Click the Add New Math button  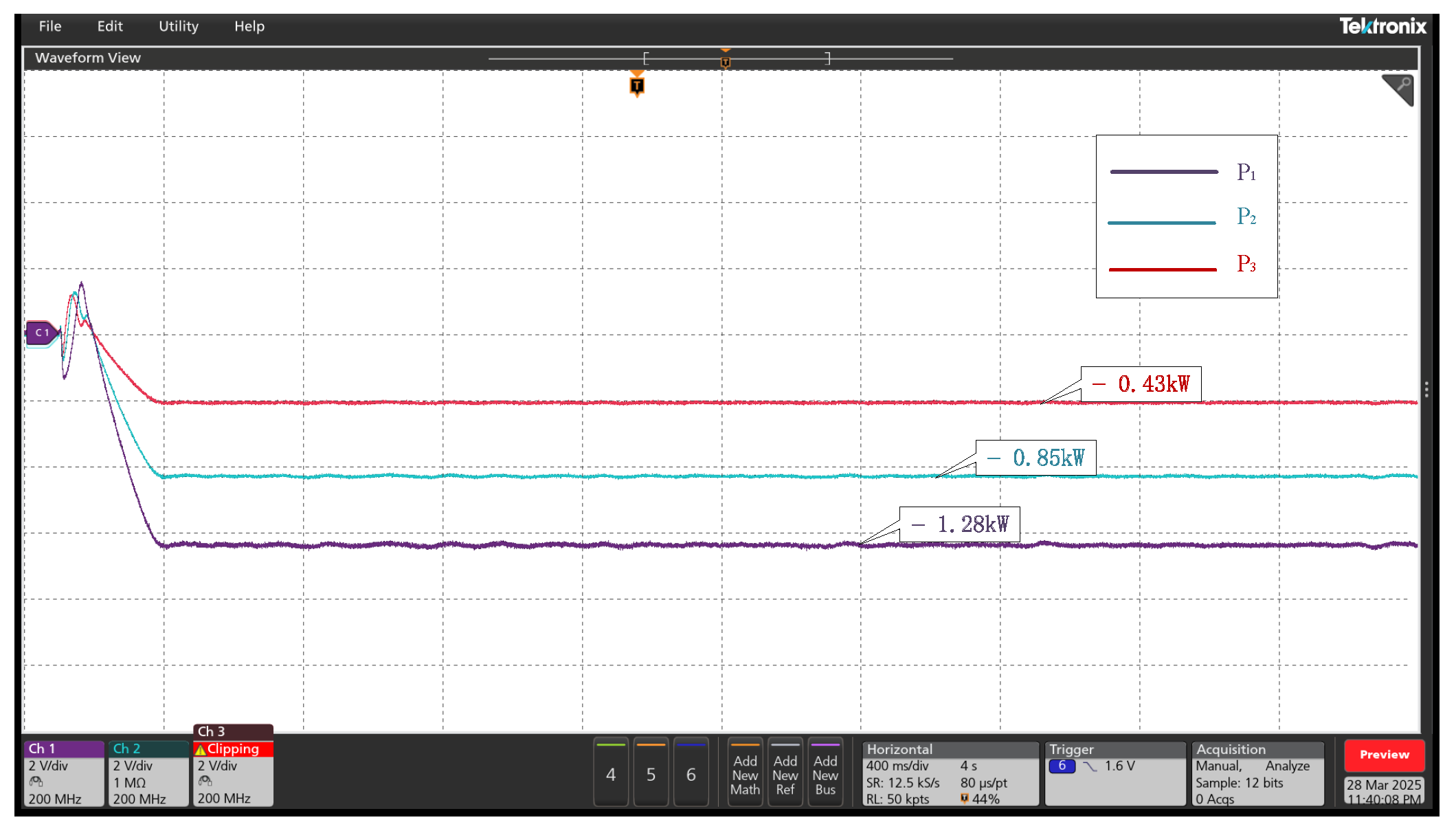745,775
